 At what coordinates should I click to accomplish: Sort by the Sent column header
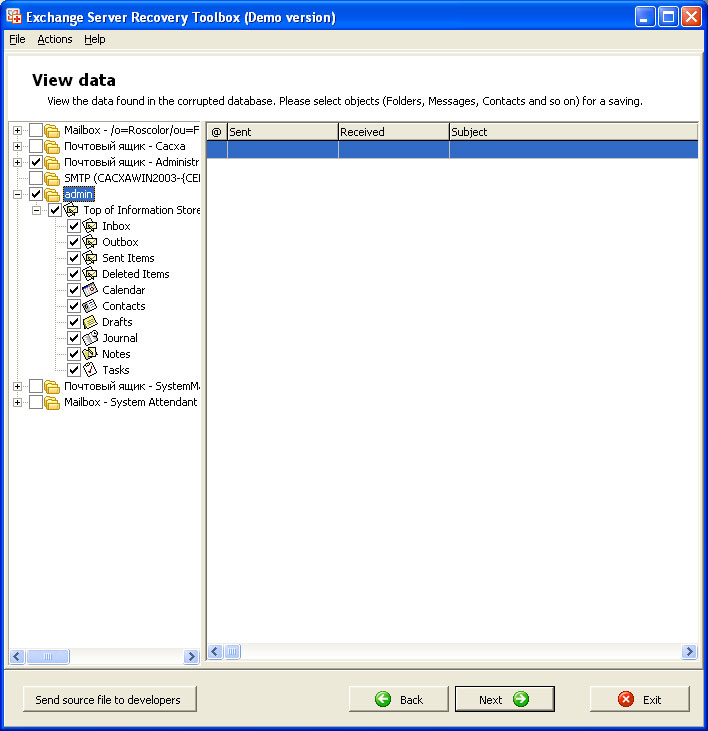pos(282,132)
